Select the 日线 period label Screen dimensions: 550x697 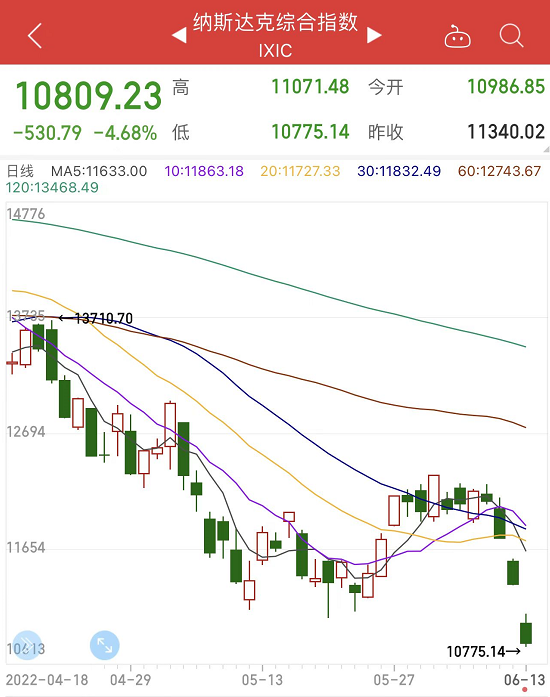(20, 171)
